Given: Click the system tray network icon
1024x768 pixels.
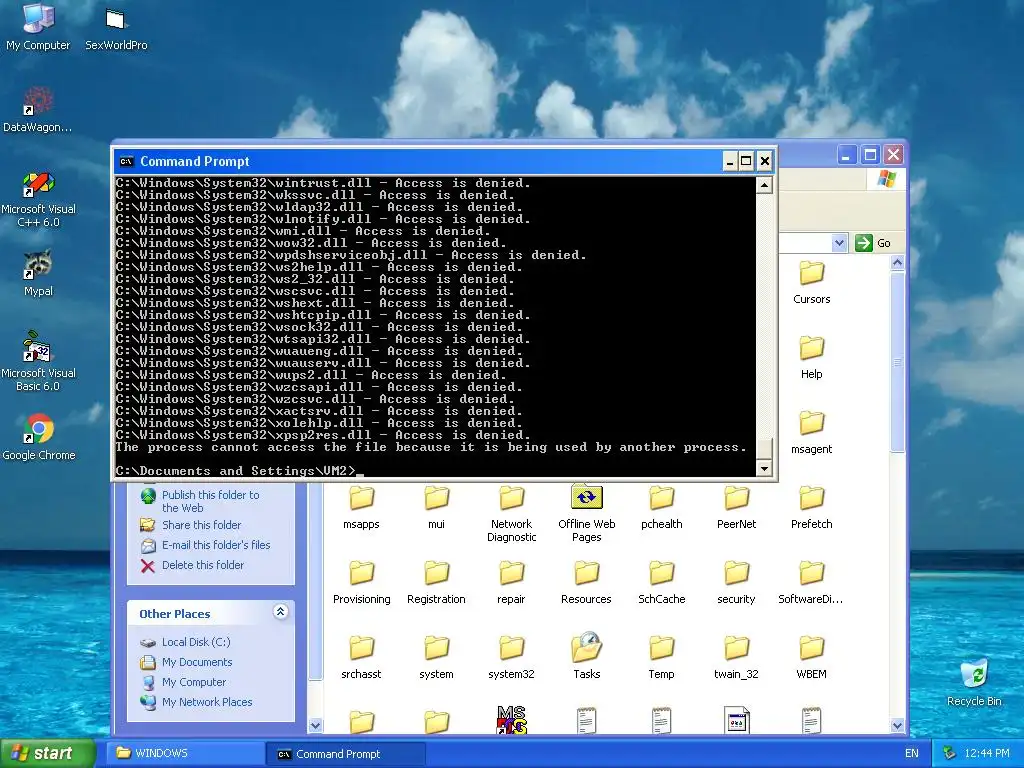Looking at the screenshot, I should 949,754.
